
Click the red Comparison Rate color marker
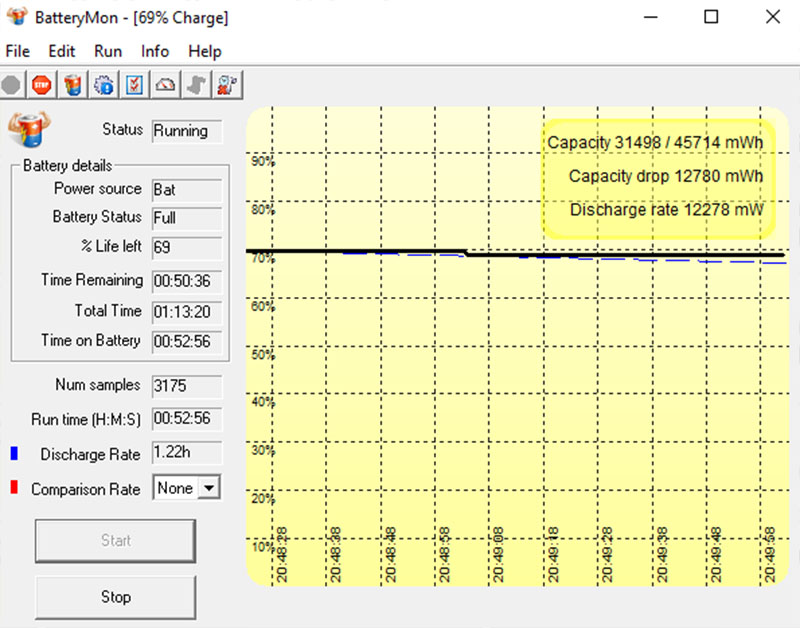(14, 487)
